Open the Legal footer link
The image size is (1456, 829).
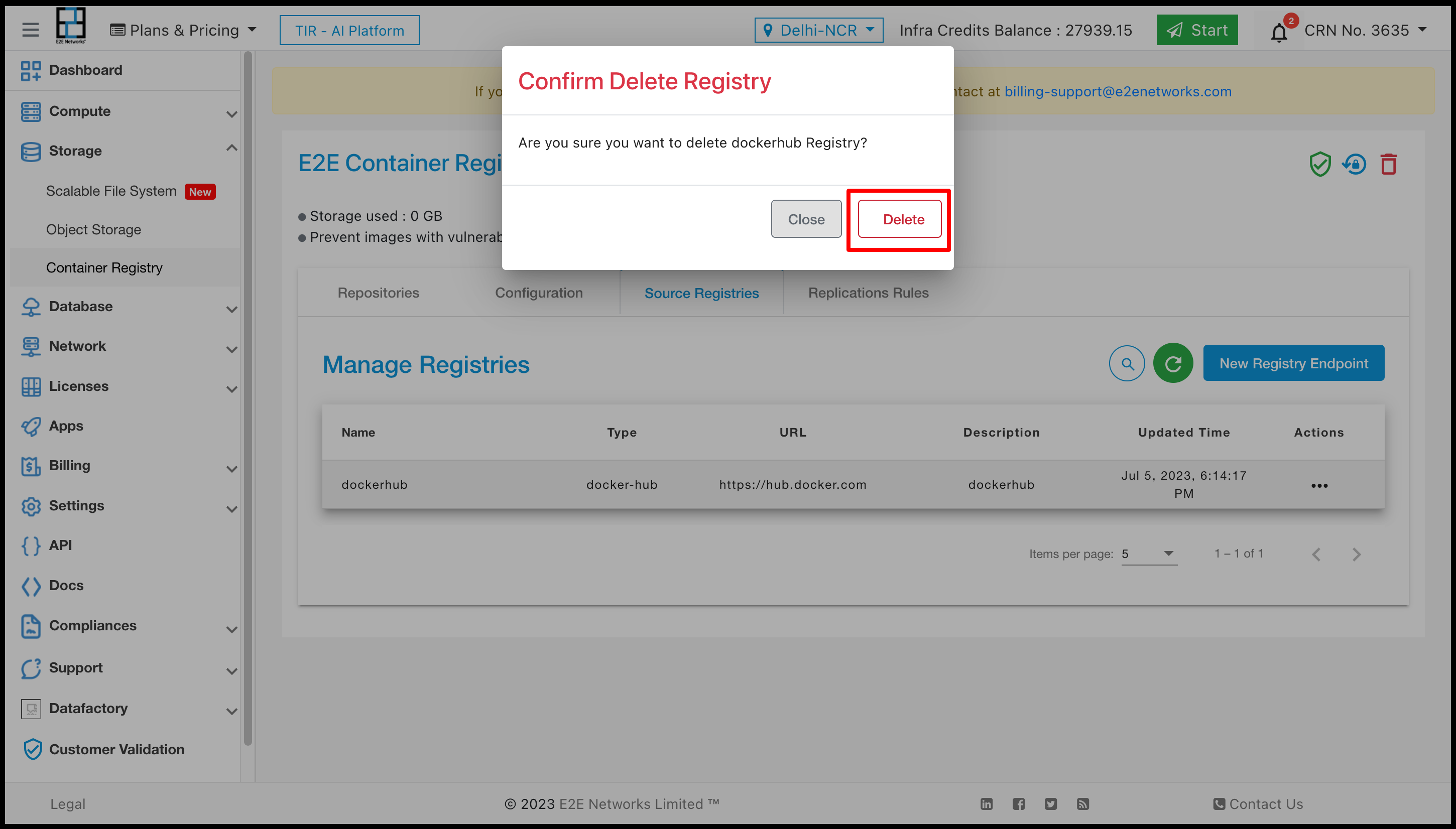pyautogui.click(x=68, y=804)
